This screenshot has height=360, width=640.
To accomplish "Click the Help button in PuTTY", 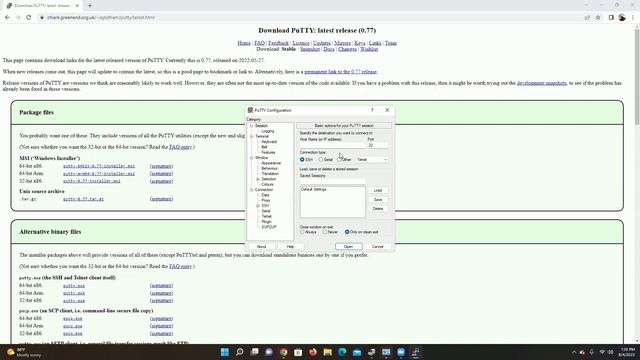I will click(290, 247).
